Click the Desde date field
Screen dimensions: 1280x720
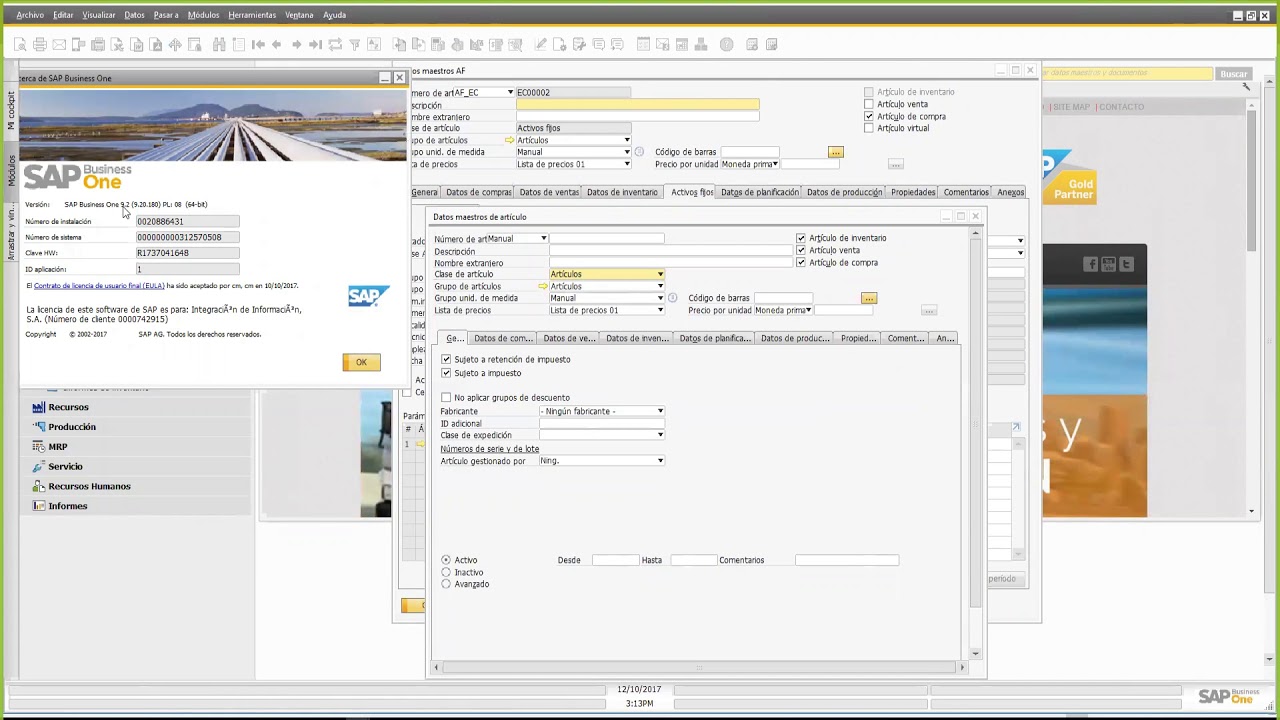coord(615,560)
